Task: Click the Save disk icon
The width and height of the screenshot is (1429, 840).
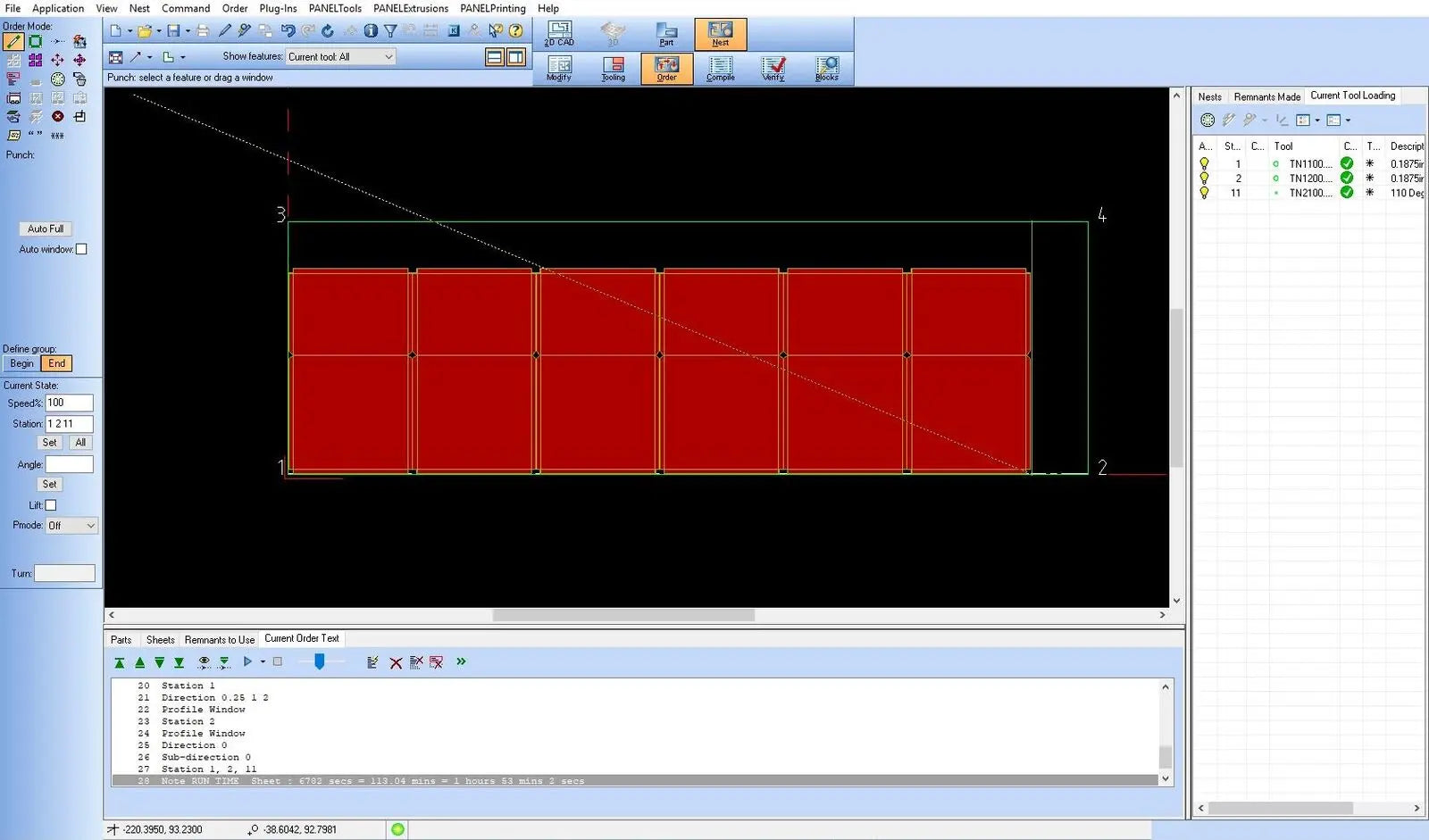Action: click(x=173, y=30)
